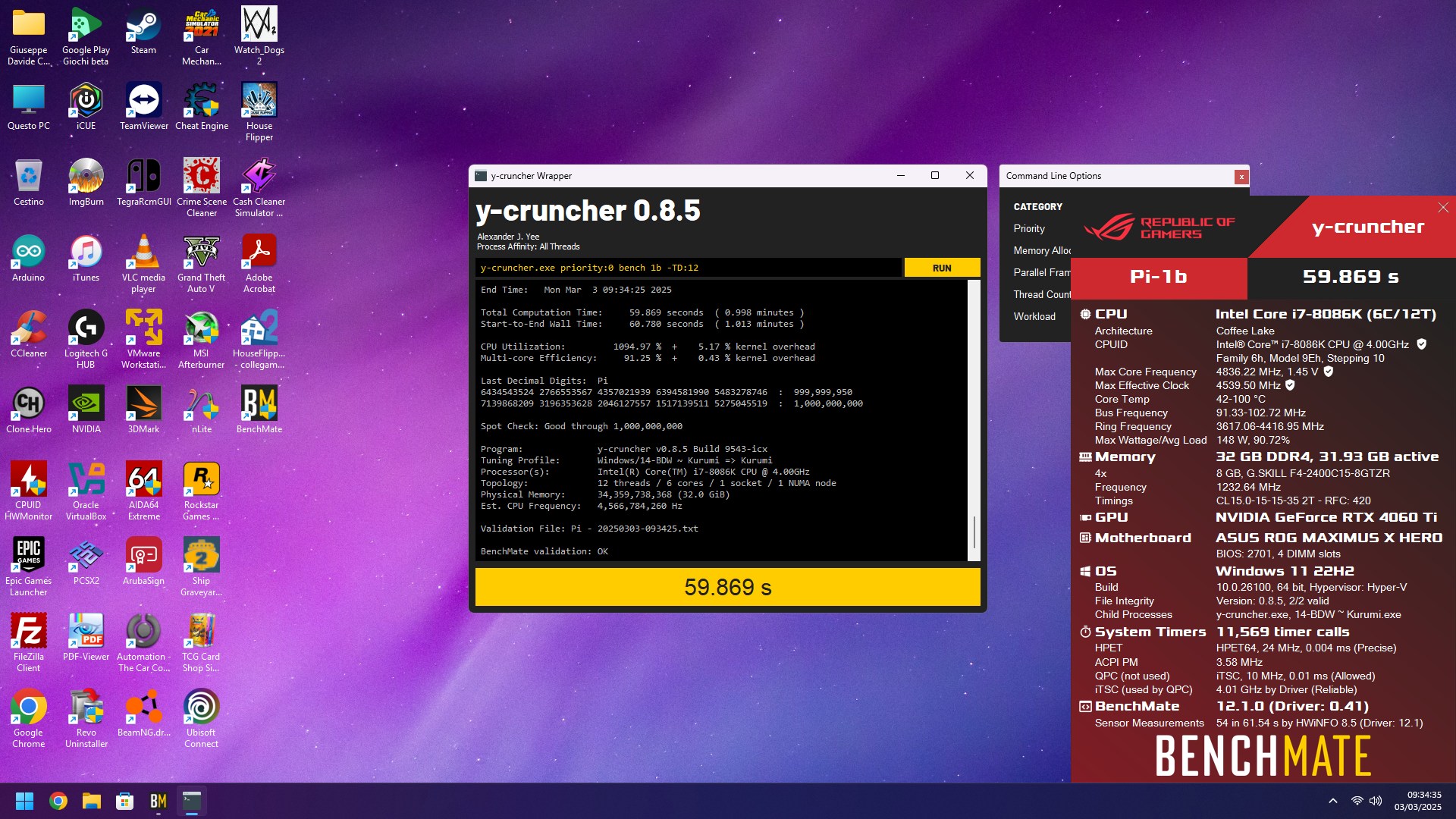Minimize the y-cruncher Wrapper window

tap(901, 175)
